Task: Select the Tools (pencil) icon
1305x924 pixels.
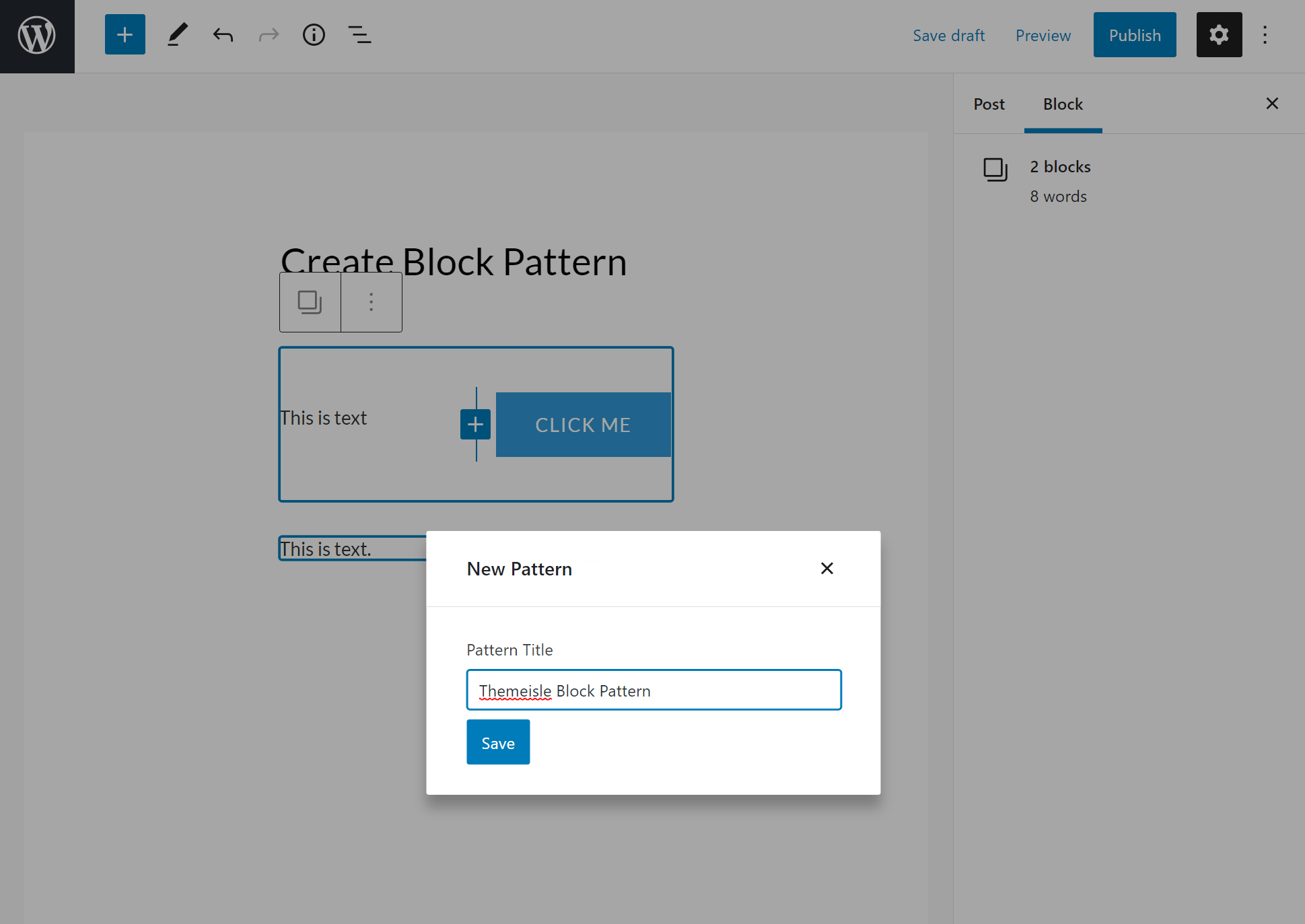Action: click(175, 34)
